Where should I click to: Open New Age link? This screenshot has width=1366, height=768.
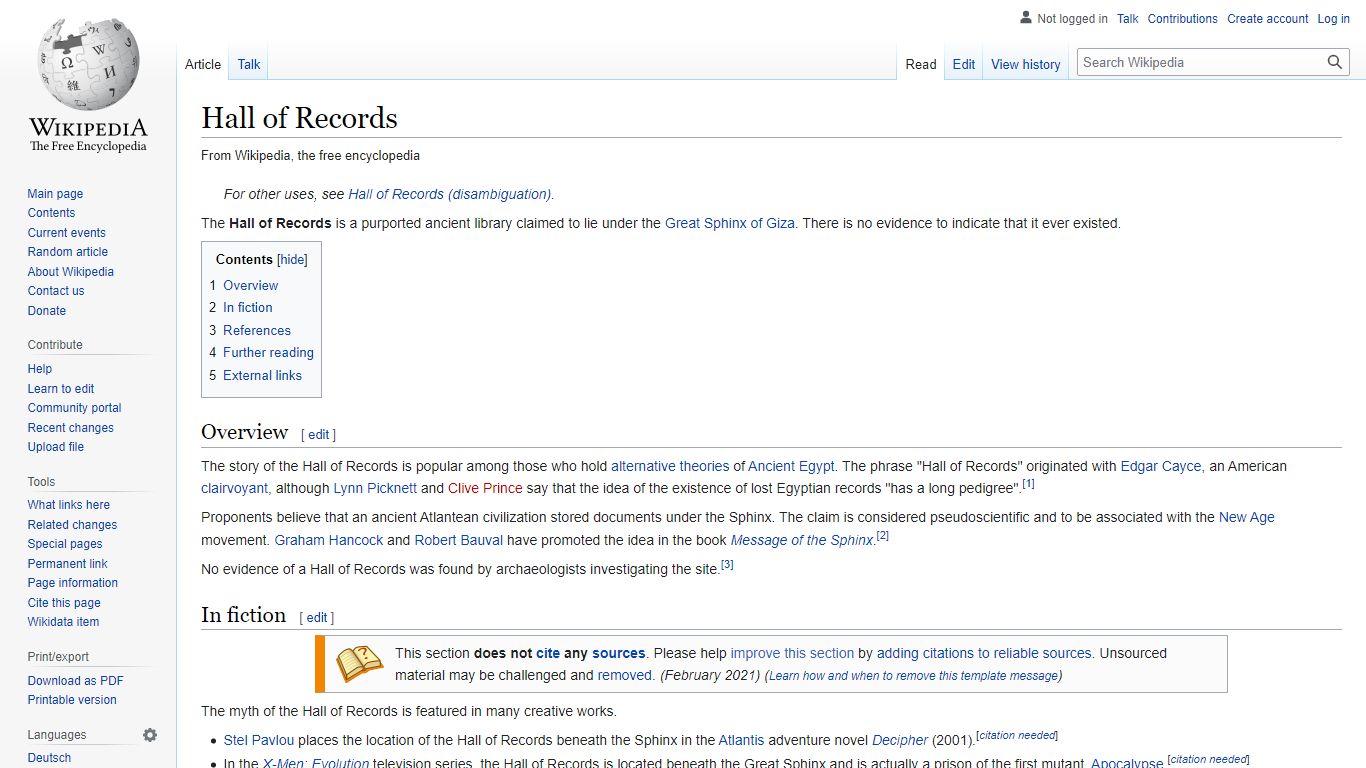pos(1246,517)
